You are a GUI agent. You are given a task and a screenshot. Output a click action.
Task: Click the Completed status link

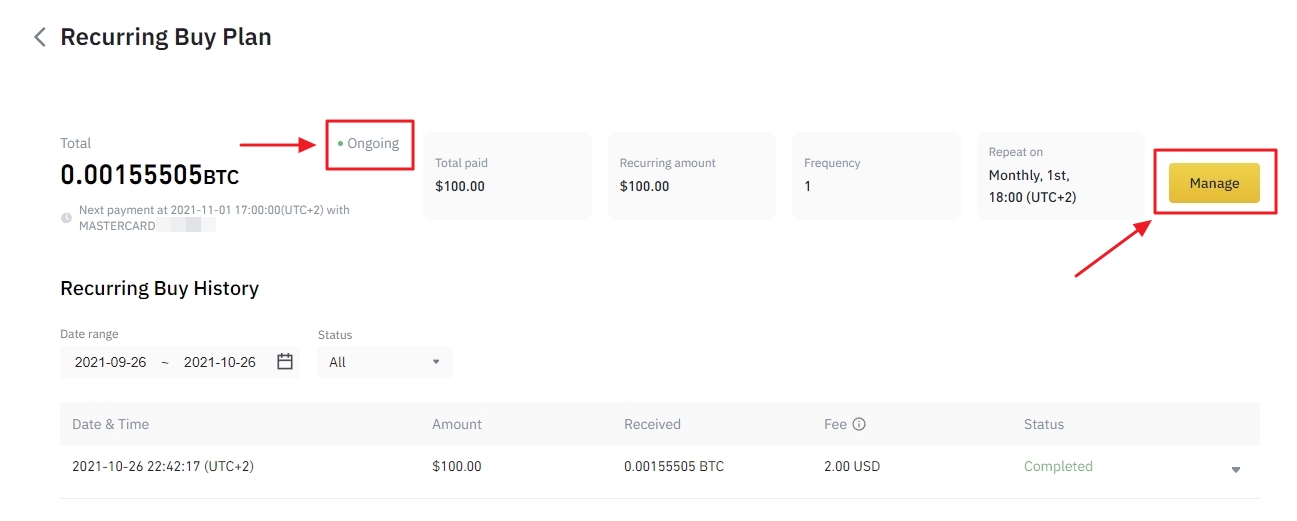tap(1058, 466)
